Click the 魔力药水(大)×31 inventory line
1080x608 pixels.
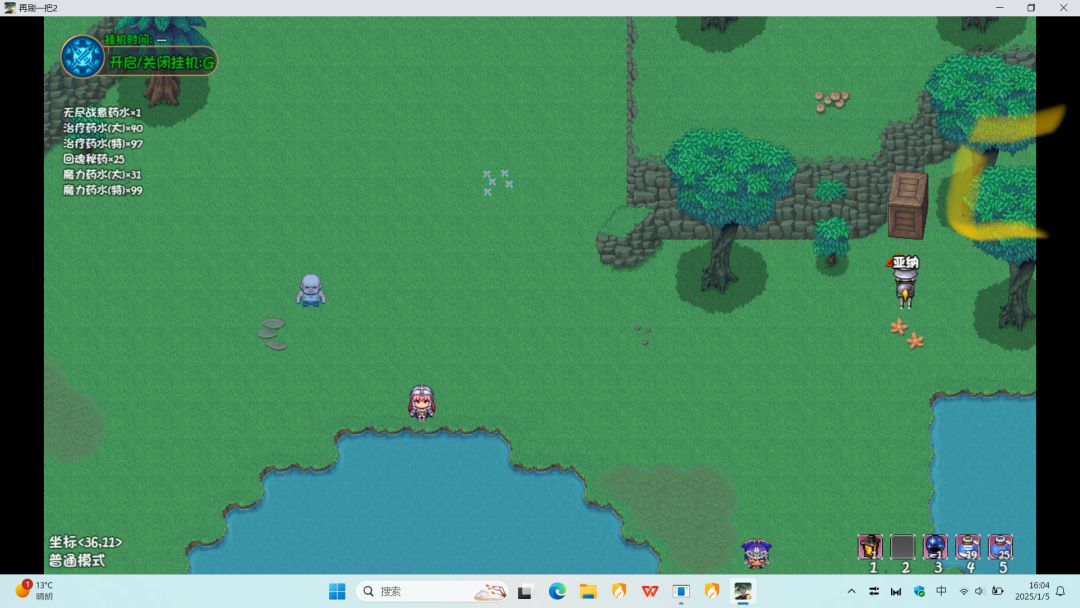point(102,175)
